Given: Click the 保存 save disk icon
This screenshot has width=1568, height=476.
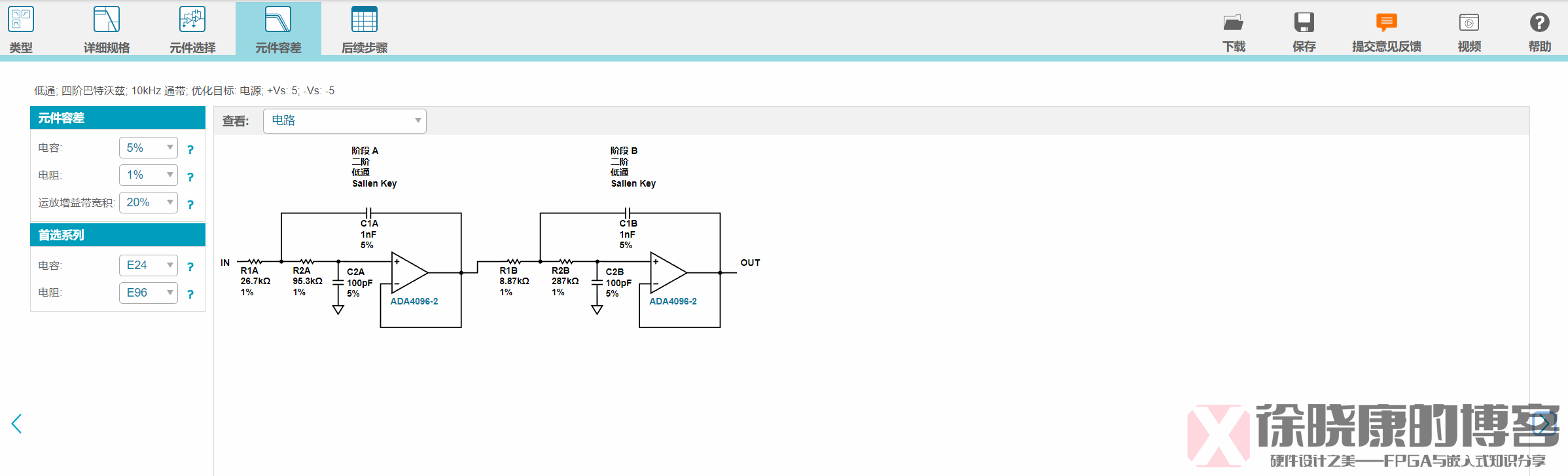Looking at the screenshot, I should pyautogui.click(x=1304, y=22).
